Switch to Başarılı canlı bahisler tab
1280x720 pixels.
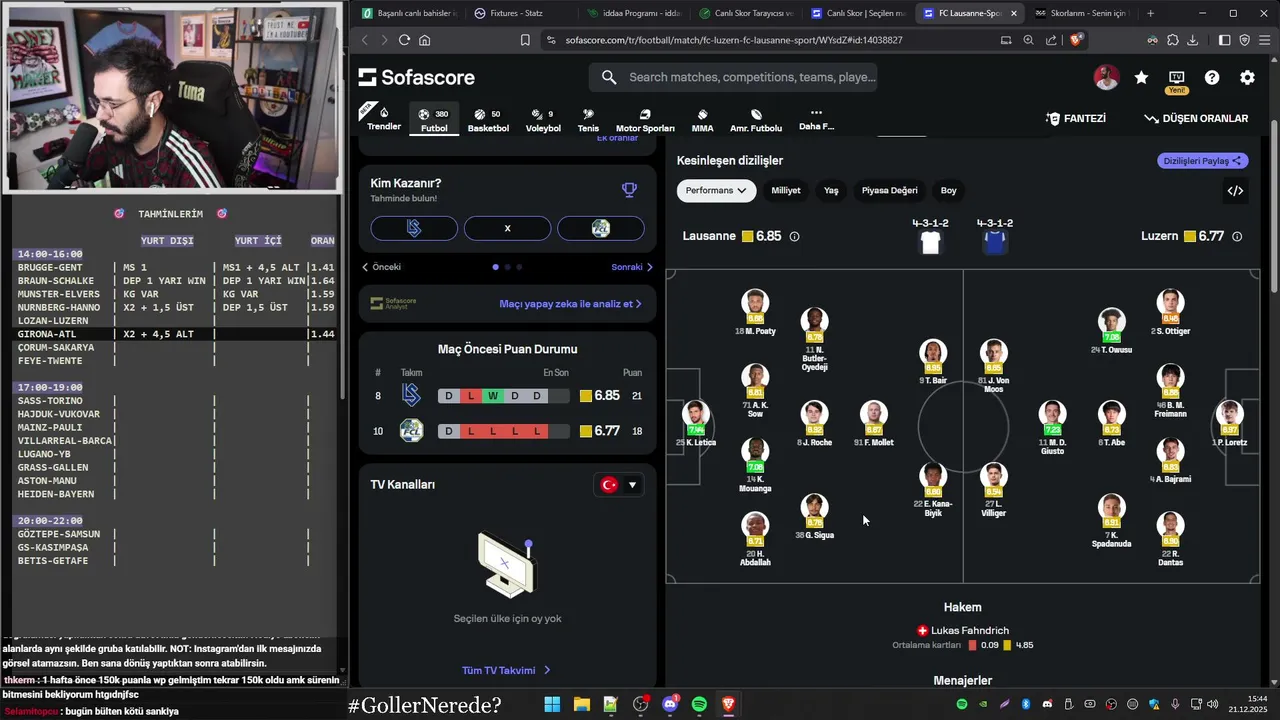[408, 13]
